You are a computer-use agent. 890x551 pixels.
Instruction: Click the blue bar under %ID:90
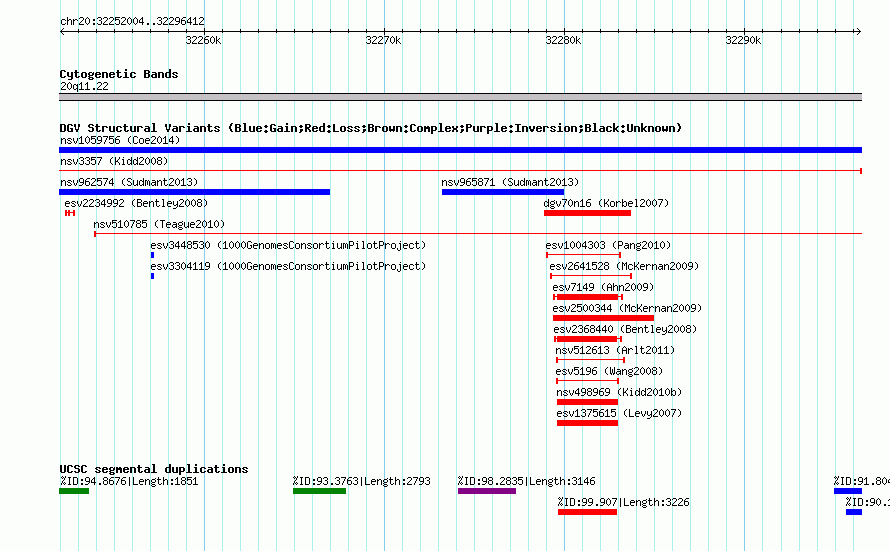click(854, 512)
